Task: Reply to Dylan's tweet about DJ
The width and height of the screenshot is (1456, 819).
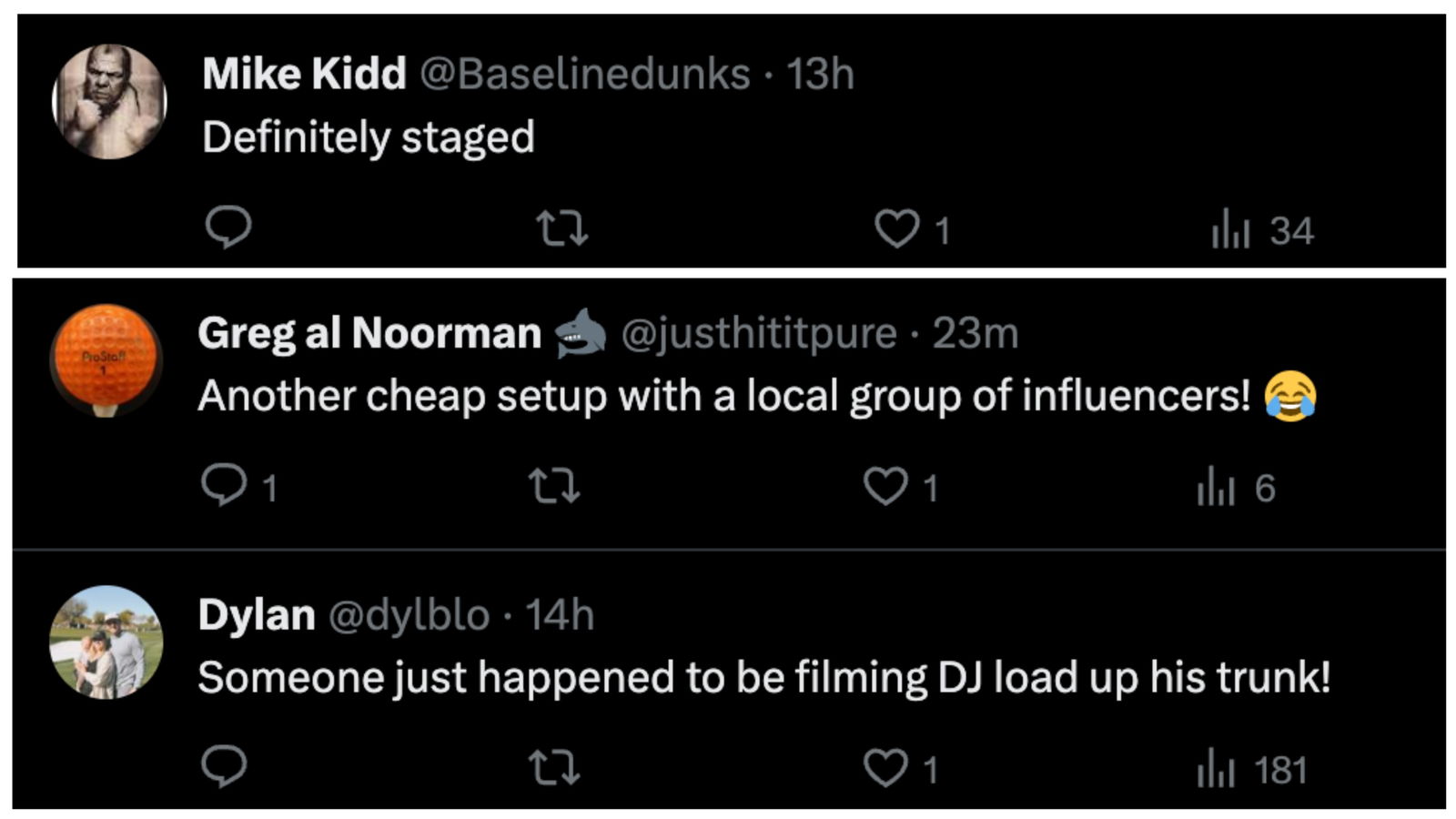Action: [224, 766]
